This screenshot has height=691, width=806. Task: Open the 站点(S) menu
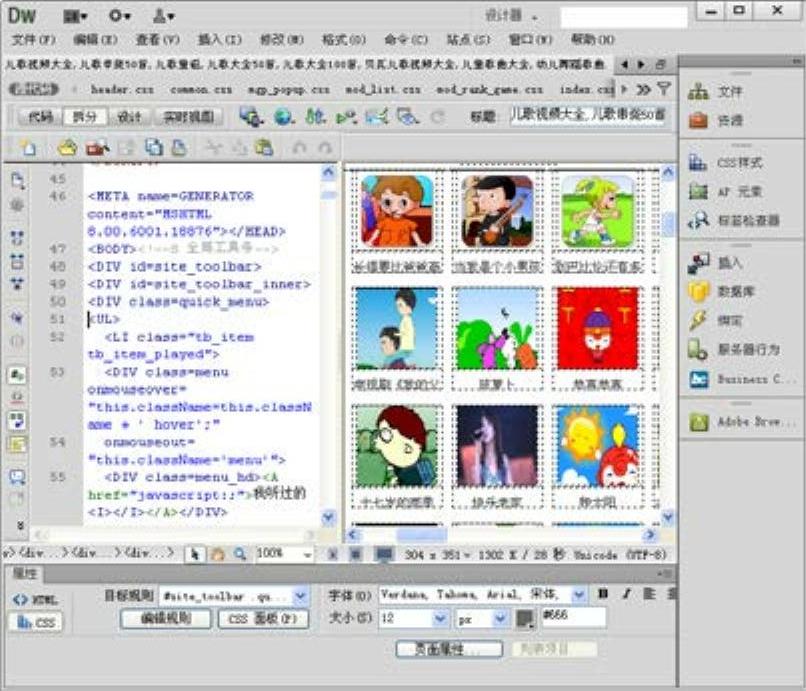click(468, 40)
